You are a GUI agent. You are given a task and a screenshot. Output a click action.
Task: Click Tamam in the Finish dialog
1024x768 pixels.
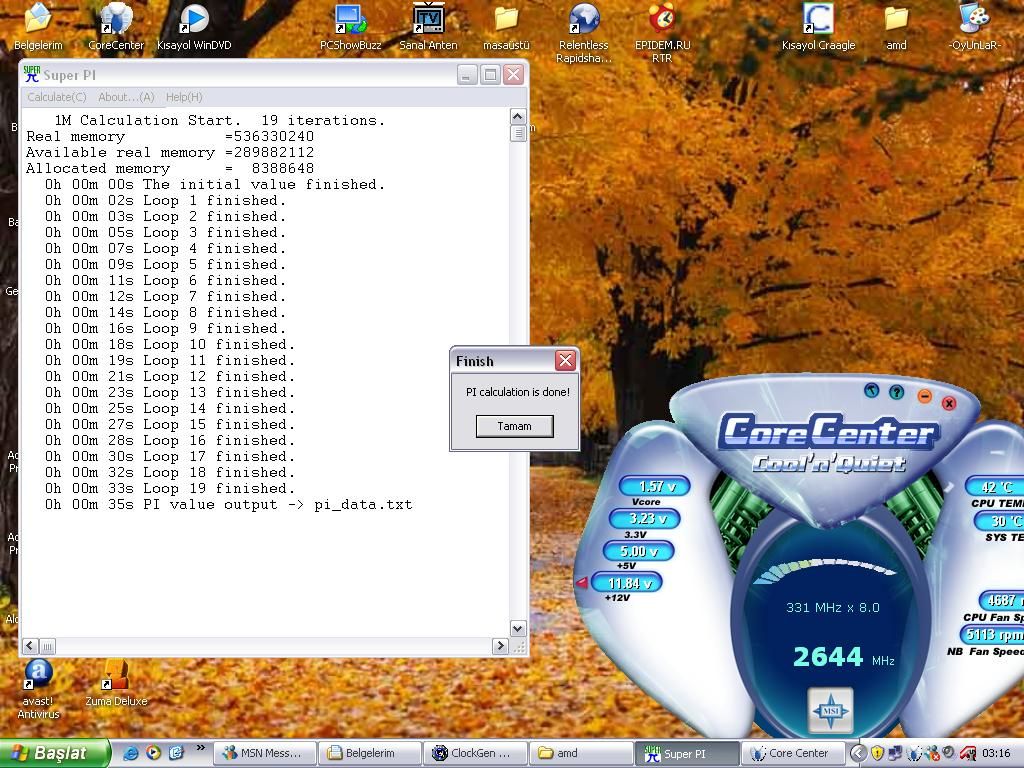515,426
